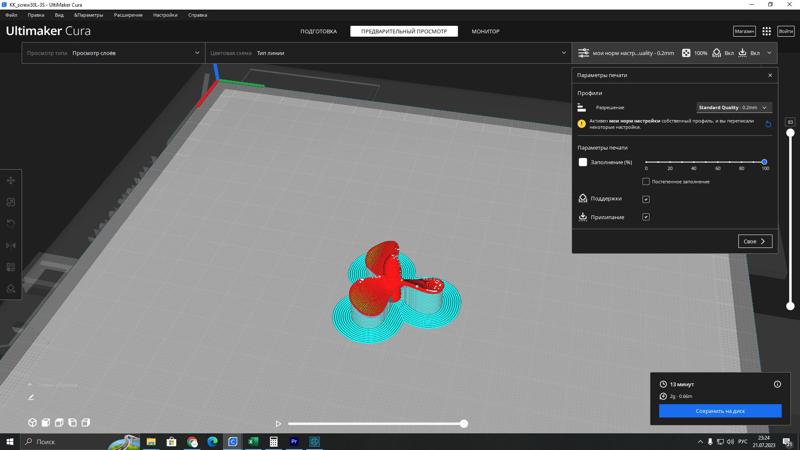
Task: Click the Заполнение infill pattern icon
Action: click(583, 162)
